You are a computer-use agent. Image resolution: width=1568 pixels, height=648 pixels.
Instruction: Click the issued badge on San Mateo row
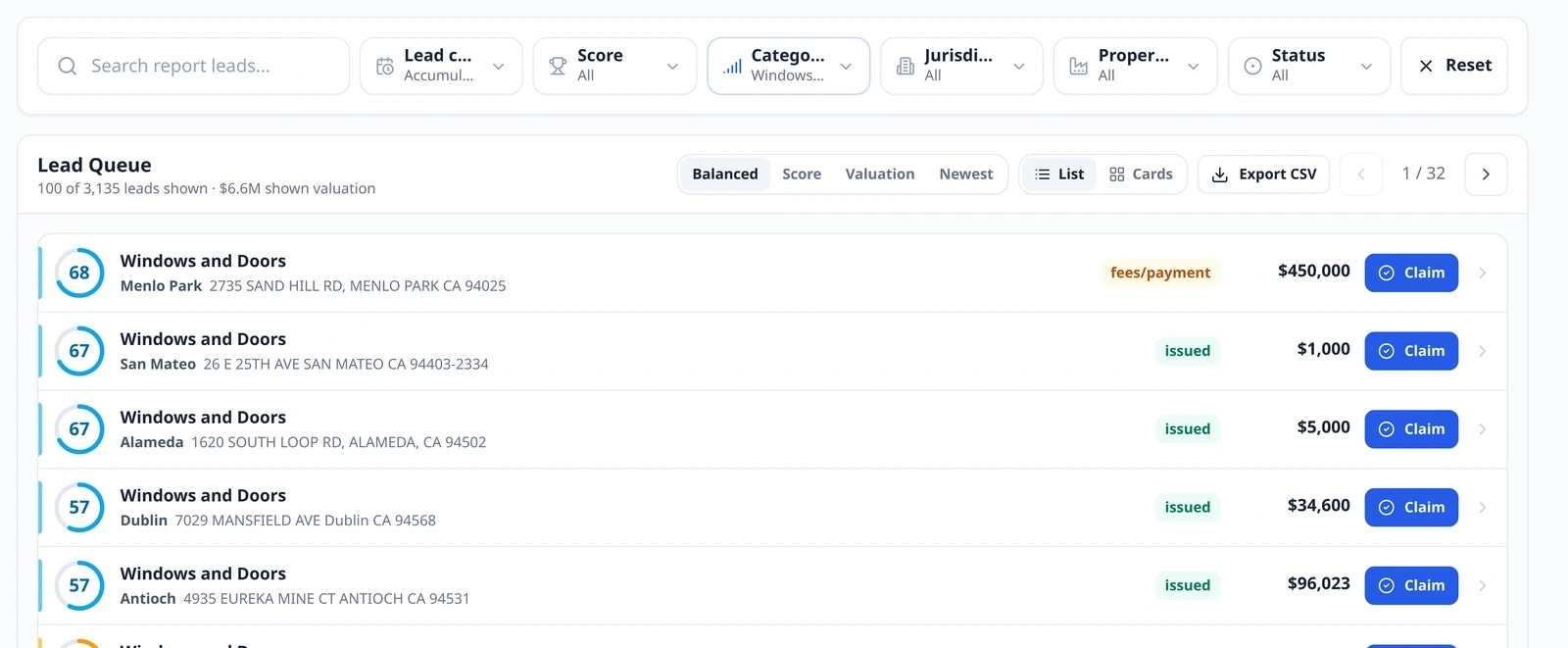(1188, 351)
